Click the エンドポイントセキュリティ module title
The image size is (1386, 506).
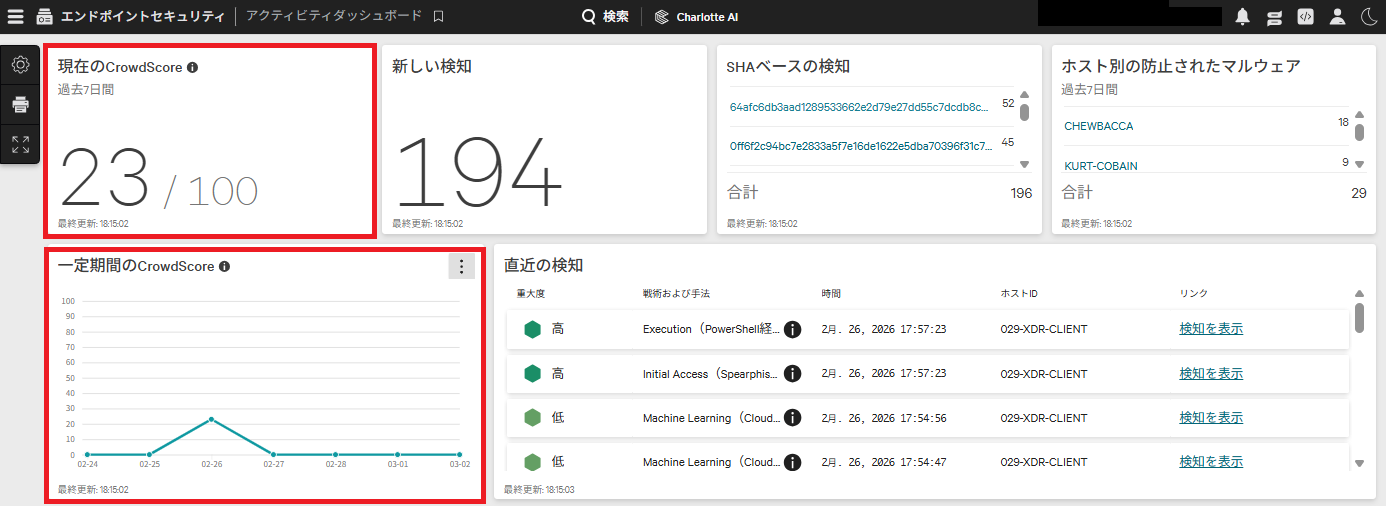[143, 17]
